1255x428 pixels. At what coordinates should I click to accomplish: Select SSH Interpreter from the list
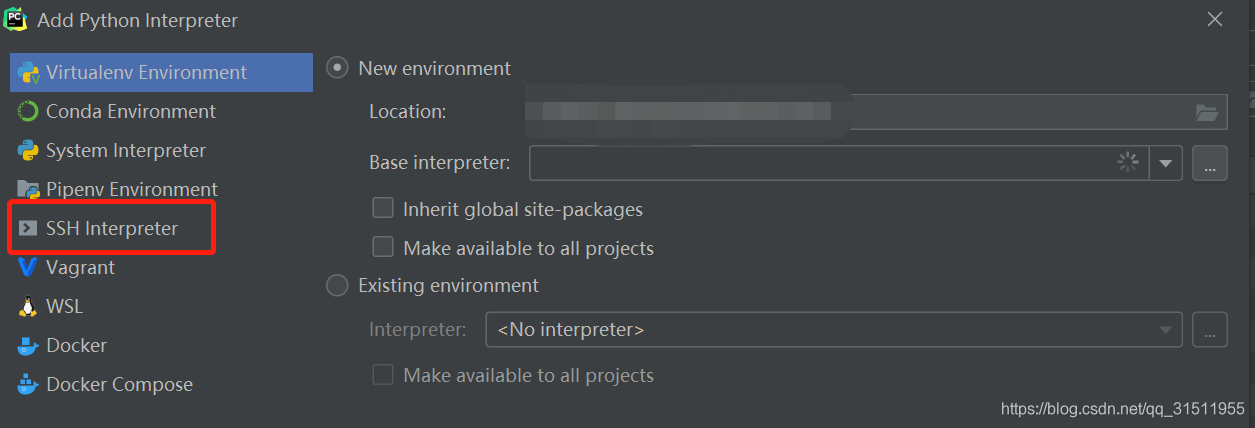click(112, 229)
